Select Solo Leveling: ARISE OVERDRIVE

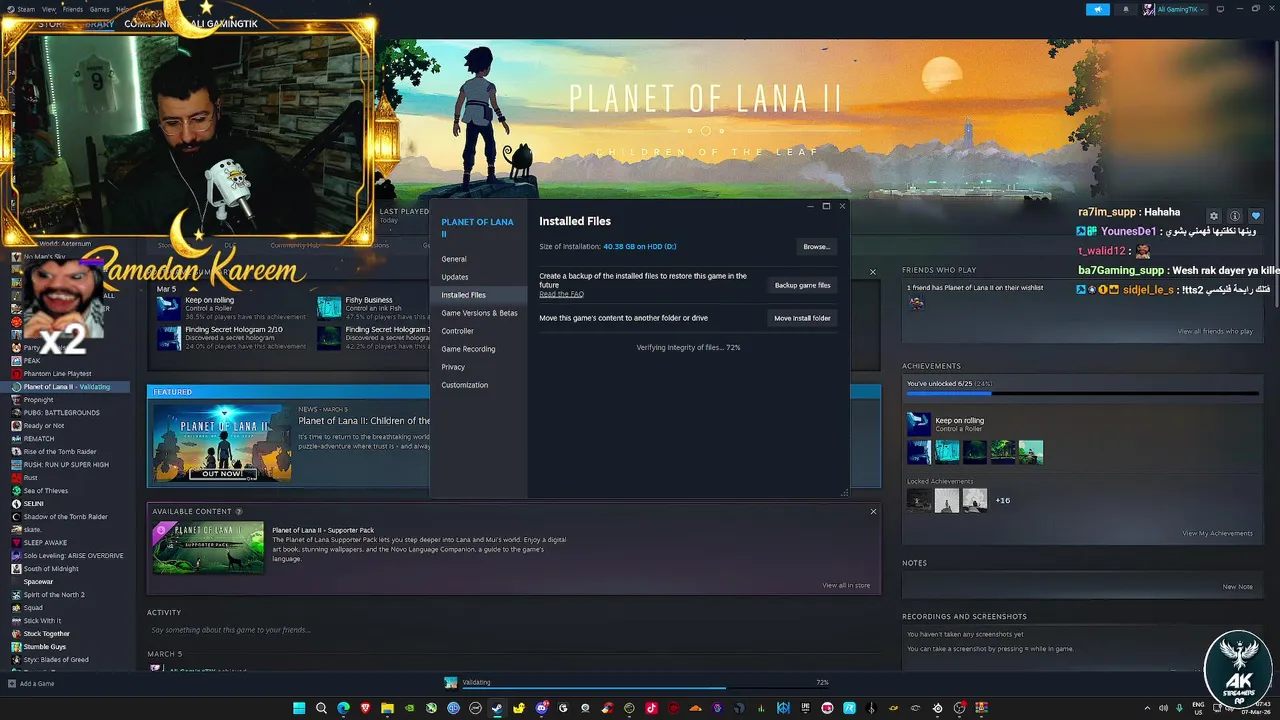74,556
